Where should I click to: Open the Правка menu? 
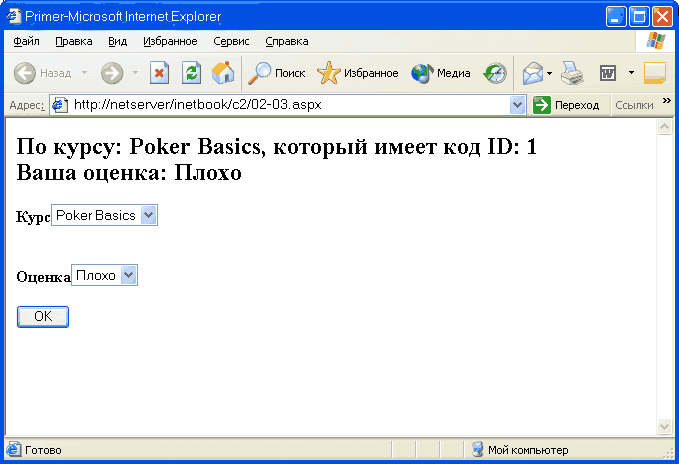(74, 41)
